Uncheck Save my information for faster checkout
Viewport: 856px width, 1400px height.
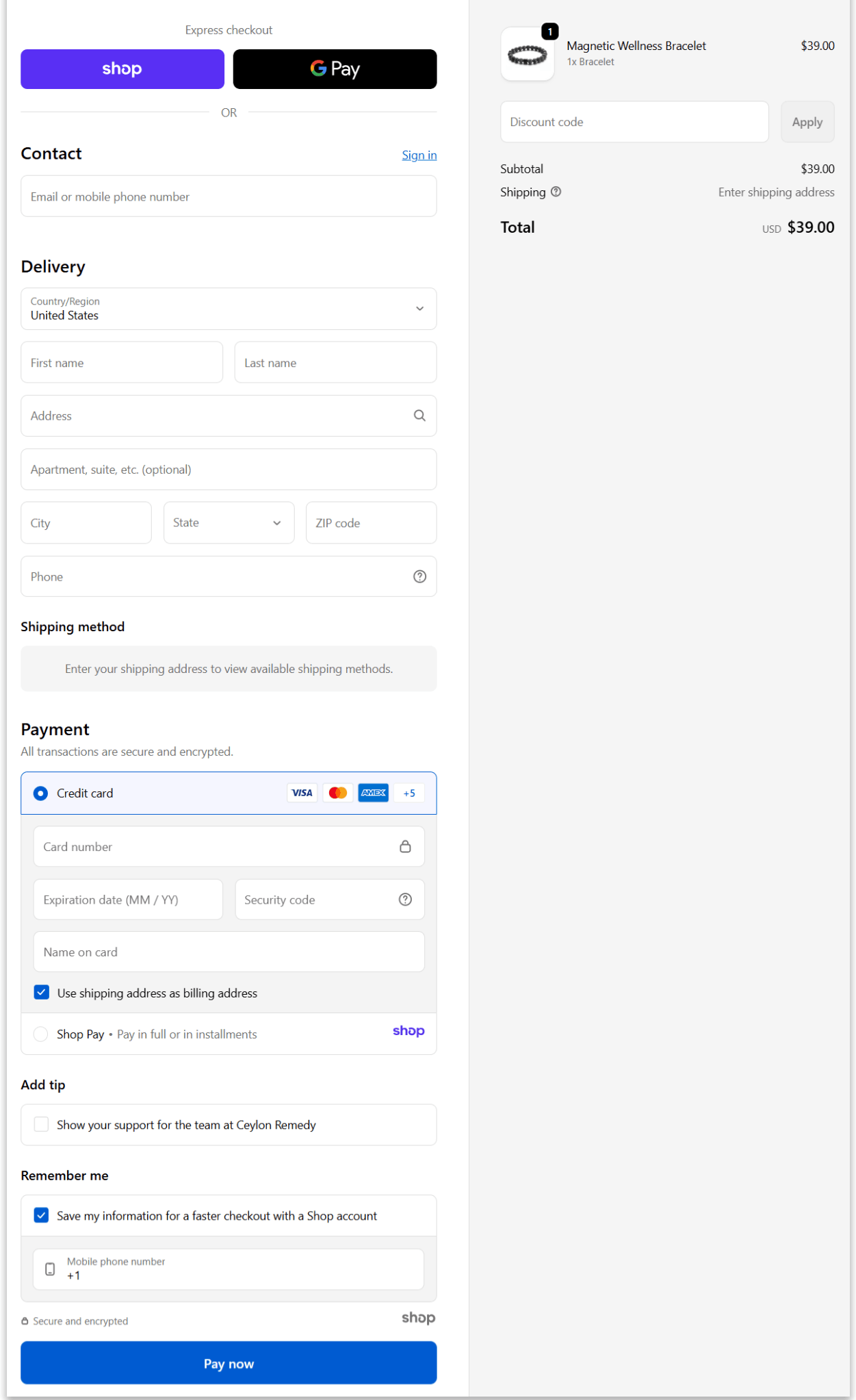tap(42, 1215)
